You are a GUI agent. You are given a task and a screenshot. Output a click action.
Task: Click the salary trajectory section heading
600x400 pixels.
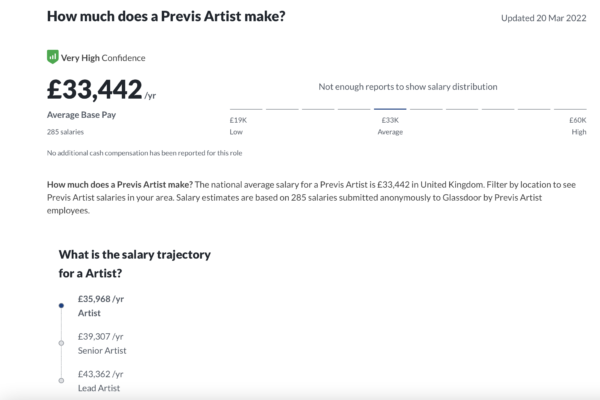[135, 264]
